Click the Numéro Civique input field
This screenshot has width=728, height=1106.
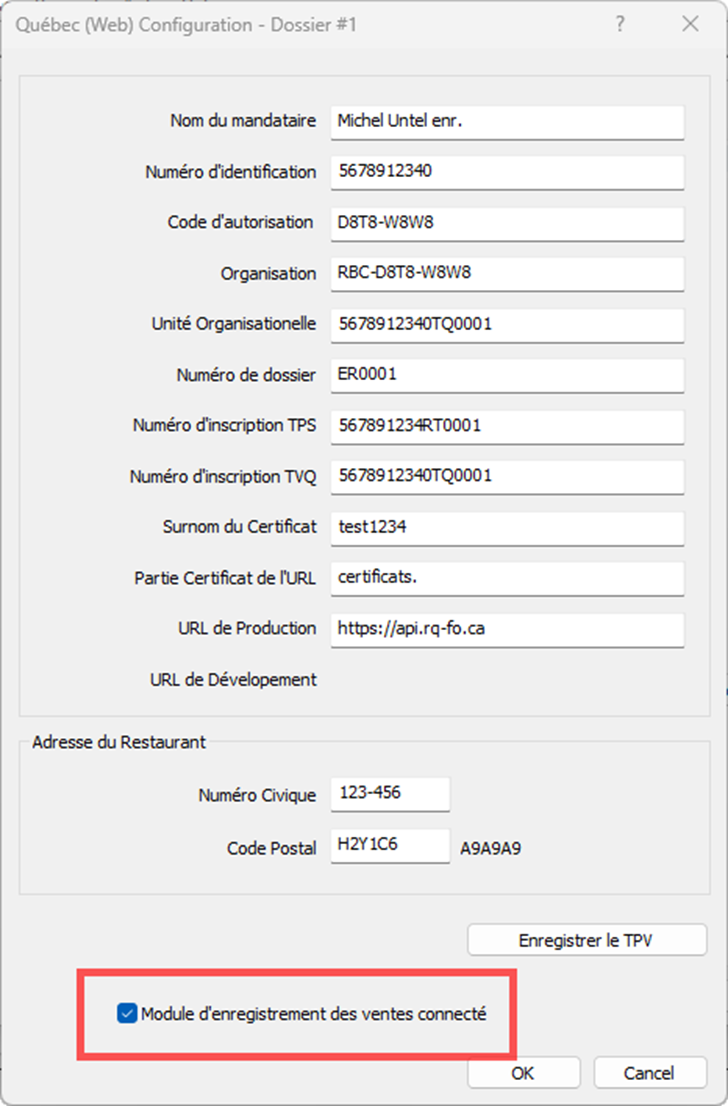pos(390,794)
